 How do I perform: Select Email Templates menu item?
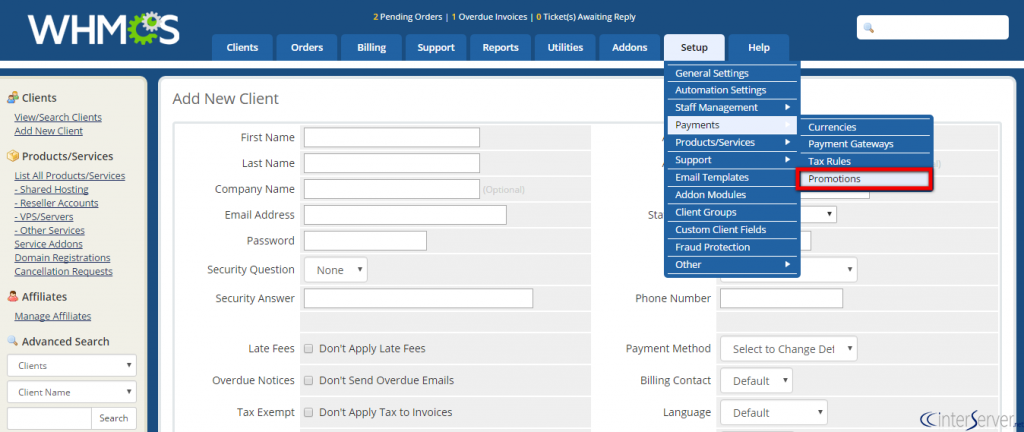[x=732, y=177]
